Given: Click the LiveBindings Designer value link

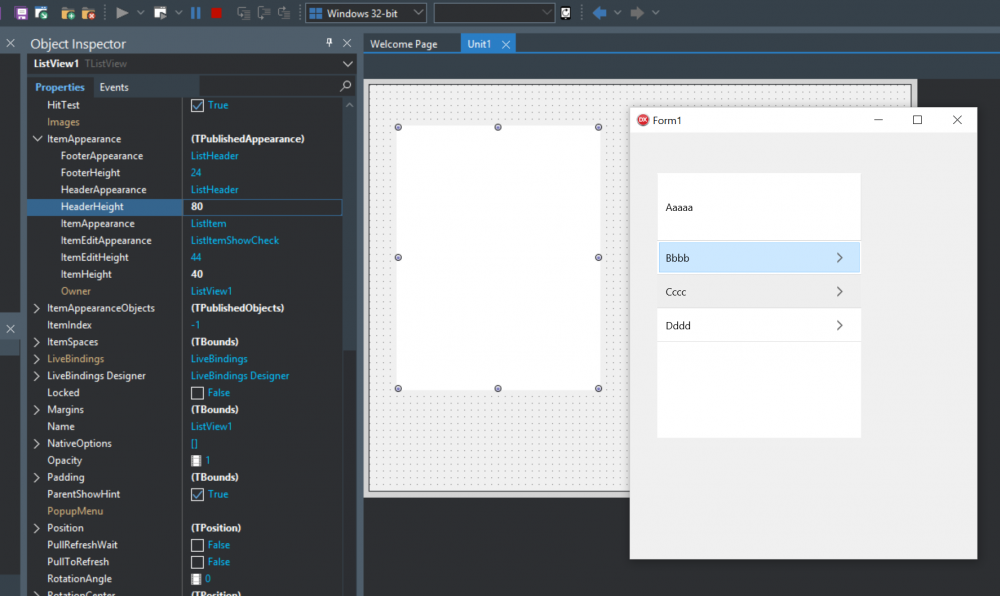Looking at the screenshot, I should (240, 375).
